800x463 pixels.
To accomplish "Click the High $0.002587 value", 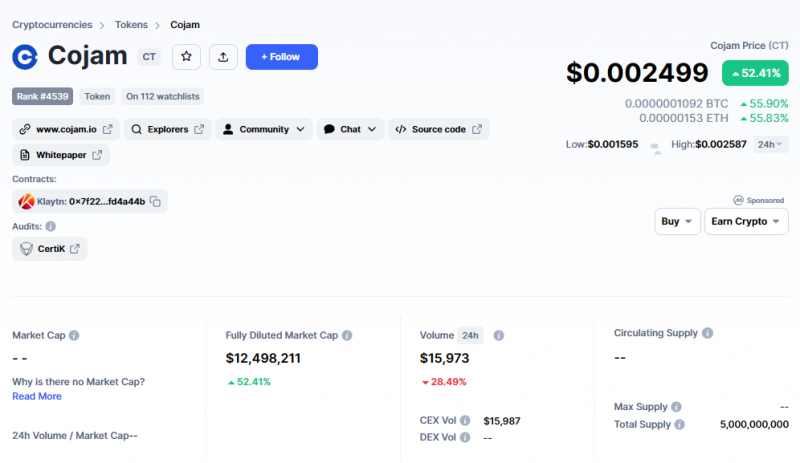I will [721, 144].
